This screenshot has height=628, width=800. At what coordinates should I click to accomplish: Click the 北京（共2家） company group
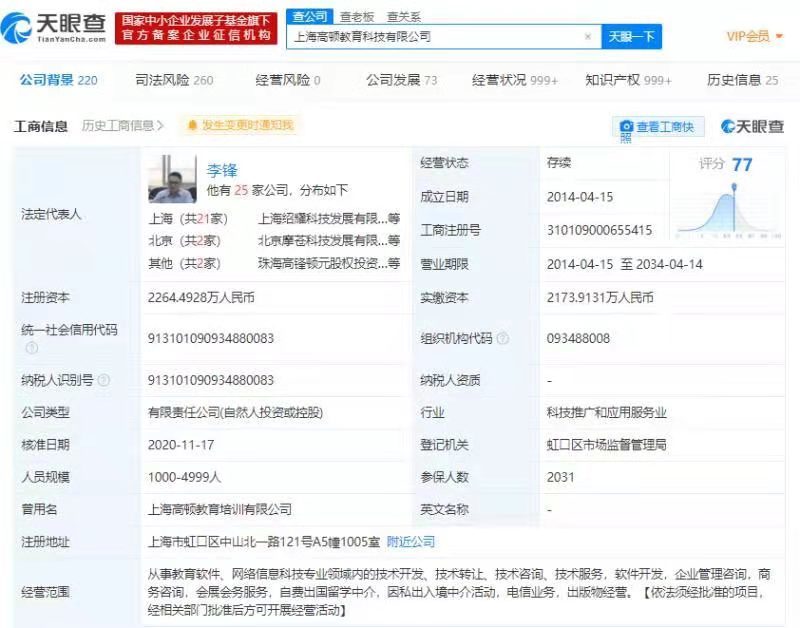coord(184,241)
